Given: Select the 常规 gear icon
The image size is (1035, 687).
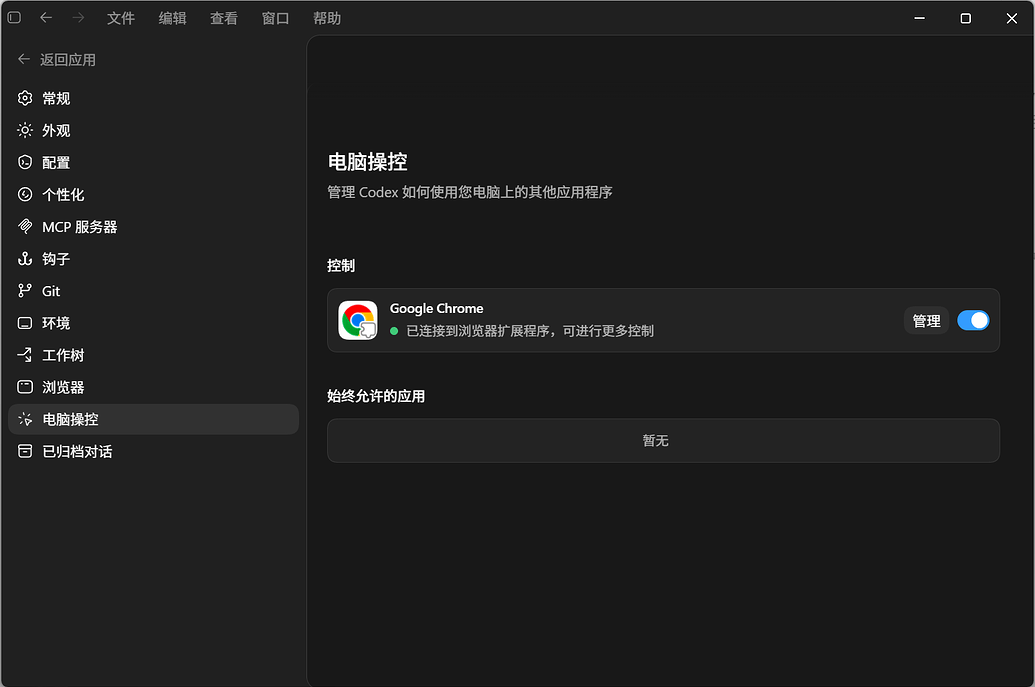Looking at the screenshot, I should [25, 98].
